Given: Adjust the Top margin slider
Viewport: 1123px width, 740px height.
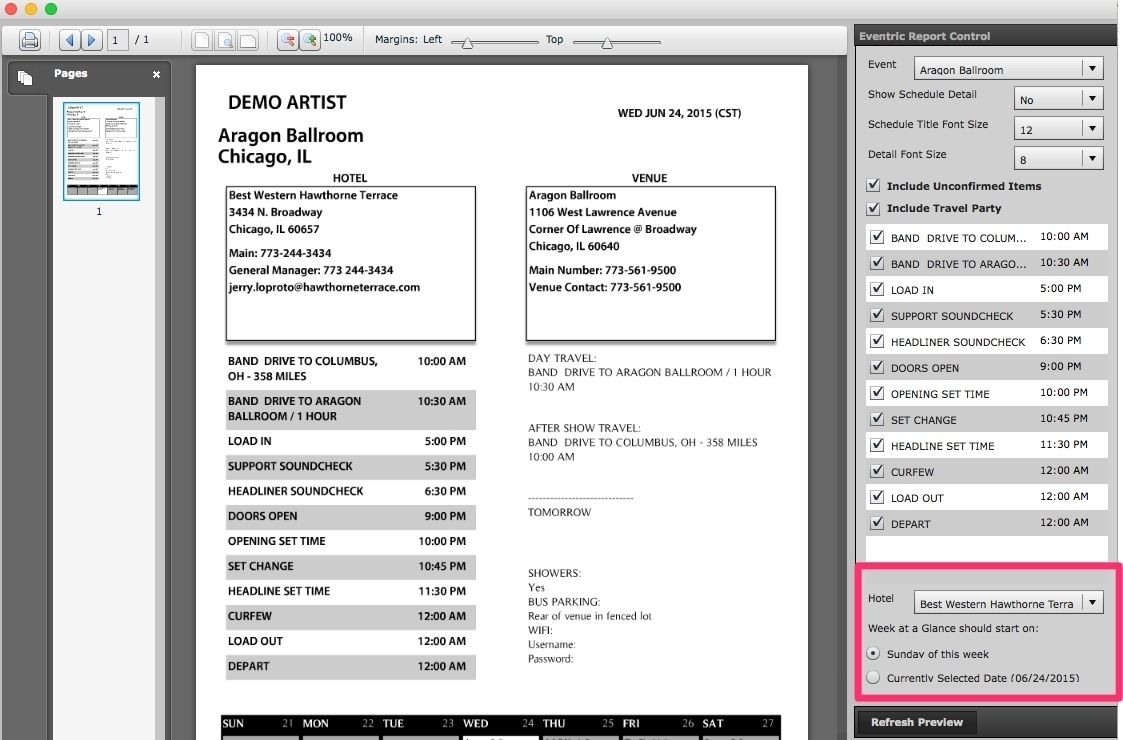Looking at the screenshot, I should coord(607,43).
